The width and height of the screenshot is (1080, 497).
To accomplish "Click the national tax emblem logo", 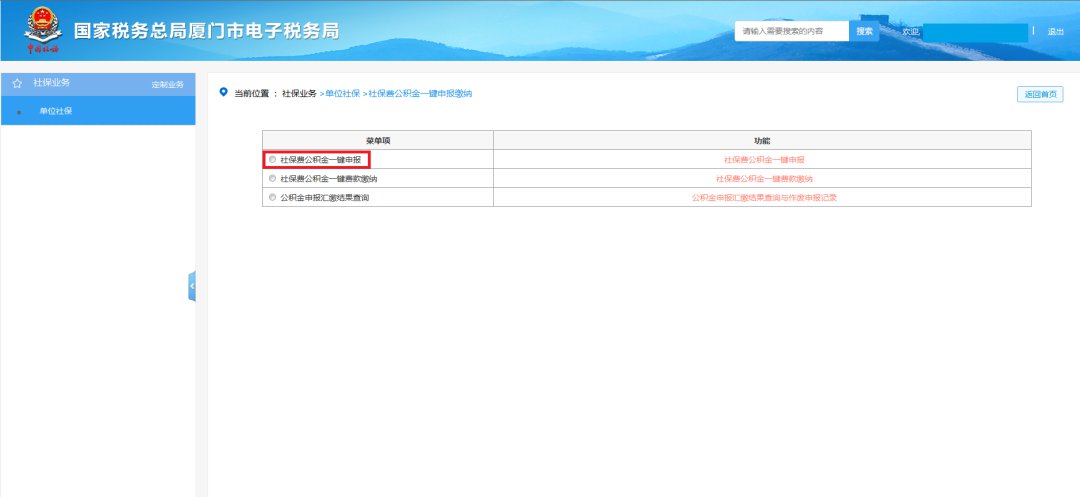I will [43, 30].
